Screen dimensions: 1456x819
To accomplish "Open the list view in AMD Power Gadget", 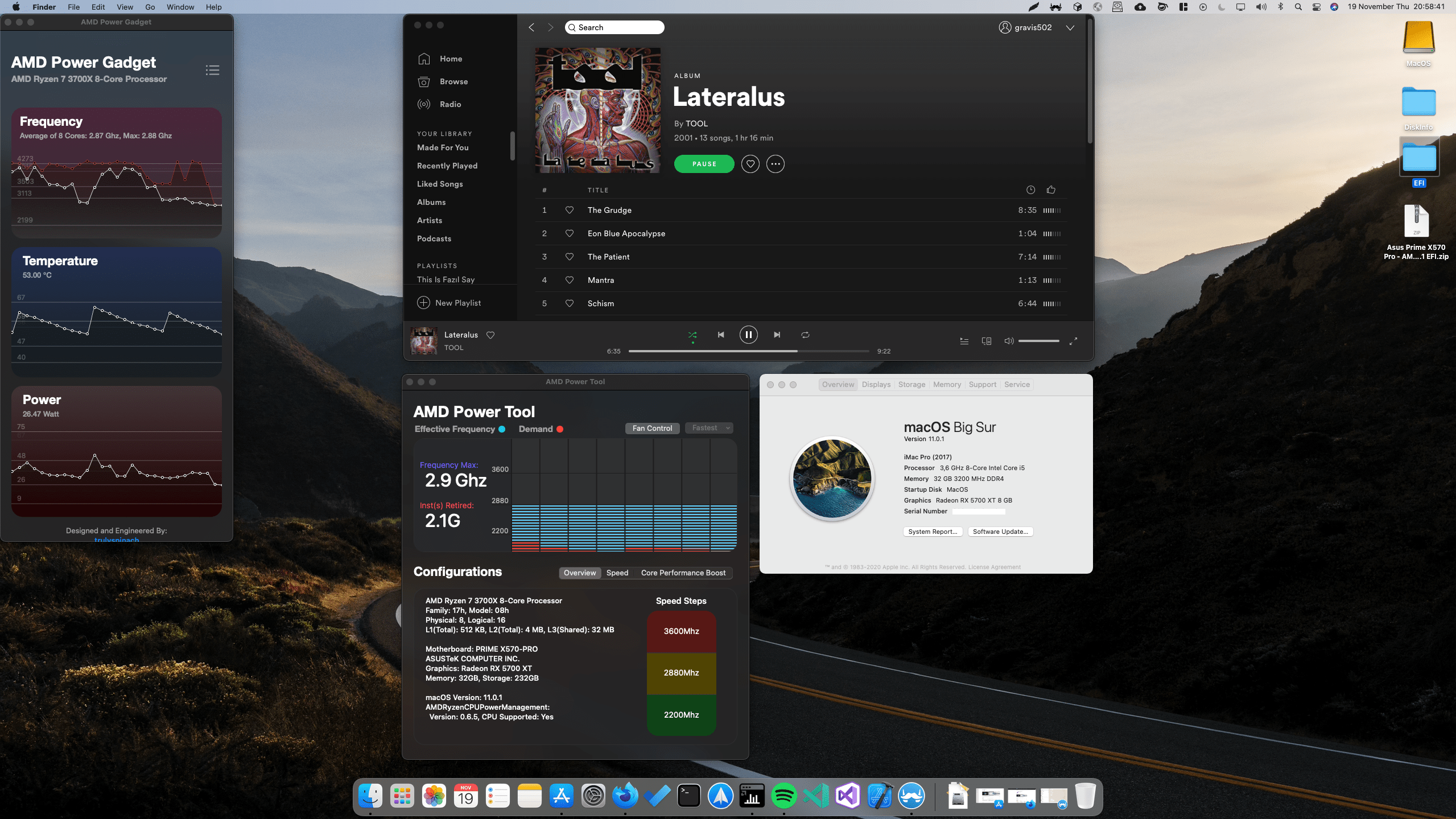I will pyautogui.click(x=212, y=69).
